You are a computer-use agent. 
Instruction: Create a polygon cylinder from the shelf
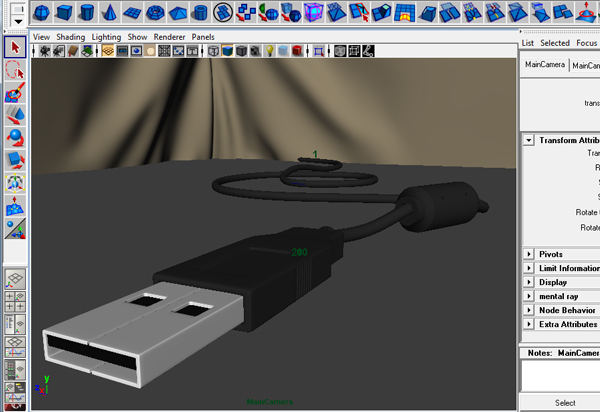click(87, 12)
